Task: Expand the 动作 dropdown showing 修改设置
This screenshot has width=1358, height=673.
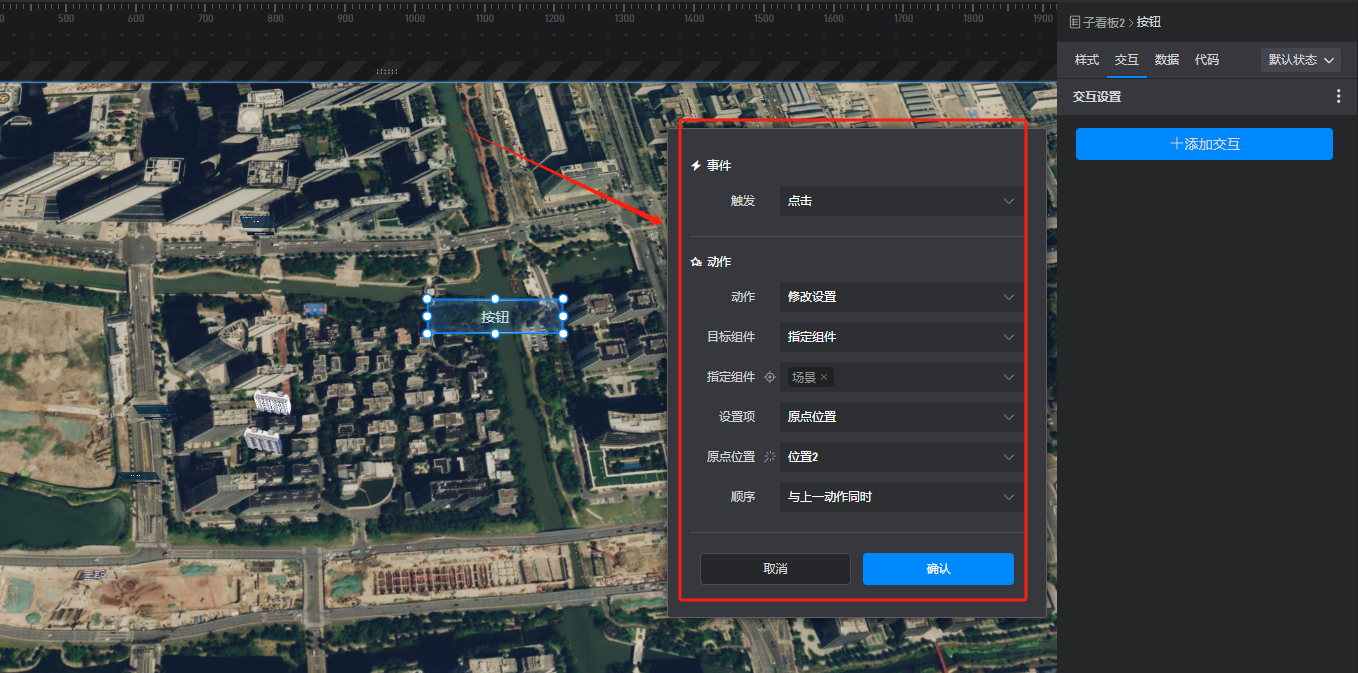Action: point(900,297)
